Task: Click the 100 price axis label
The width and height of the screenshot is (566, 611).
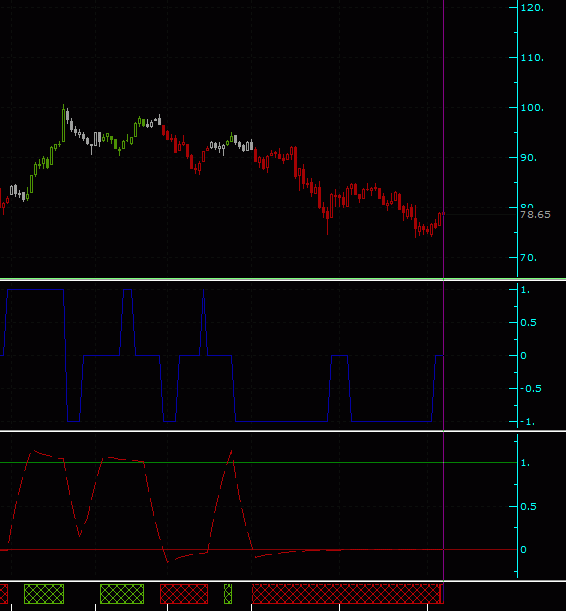Action: (x=532, y=108)
